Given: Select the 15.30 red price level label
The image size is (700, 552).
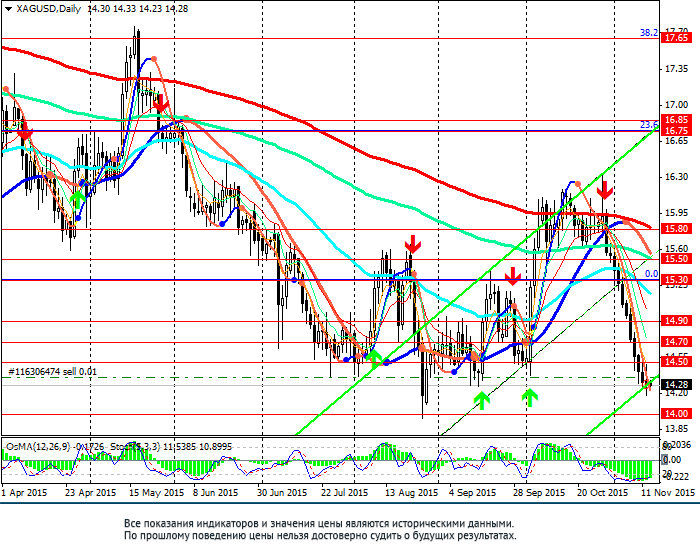Looking at the screenshot, I should point(677,280).
